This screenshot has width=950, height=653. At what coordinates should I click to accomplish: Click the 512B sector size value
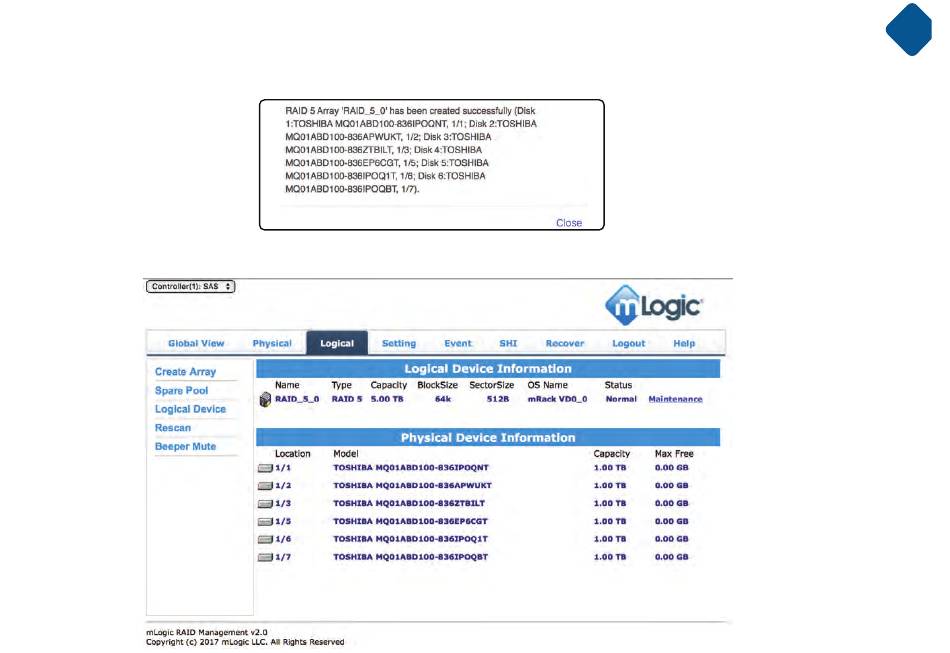(x=498, y=399)
